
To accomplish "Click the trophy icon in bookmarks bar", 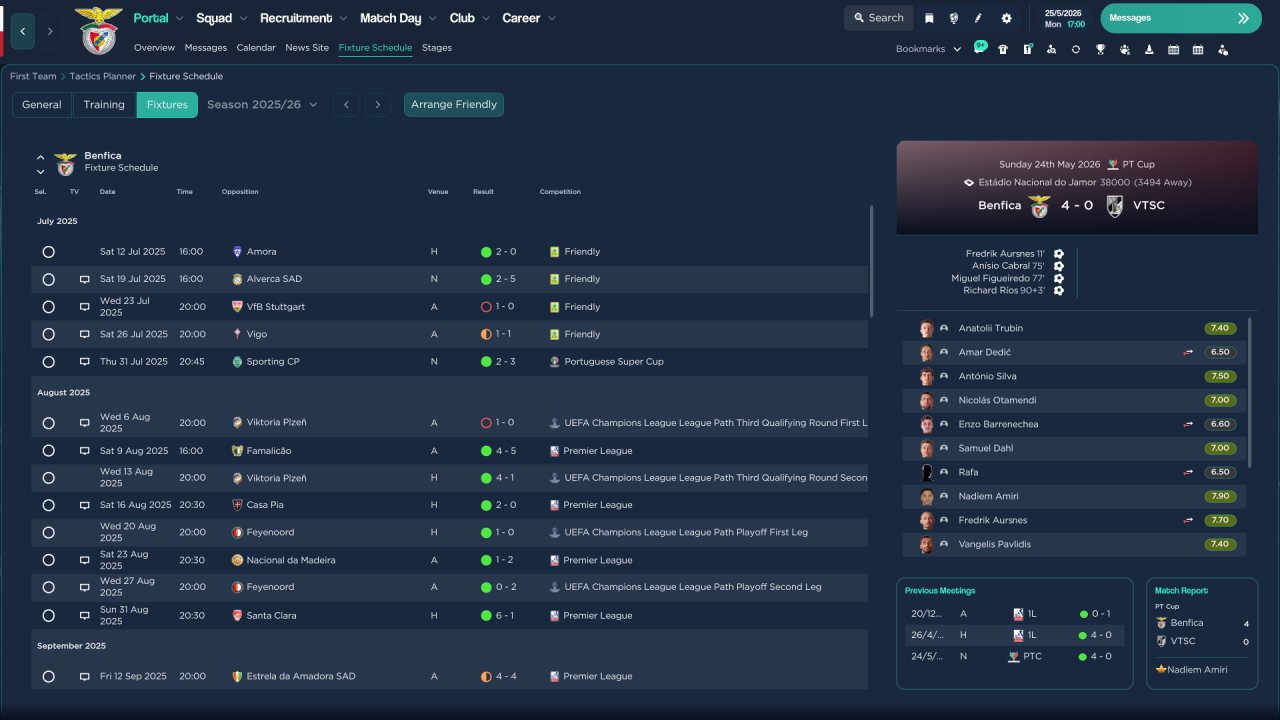I will pos(1100,49).
